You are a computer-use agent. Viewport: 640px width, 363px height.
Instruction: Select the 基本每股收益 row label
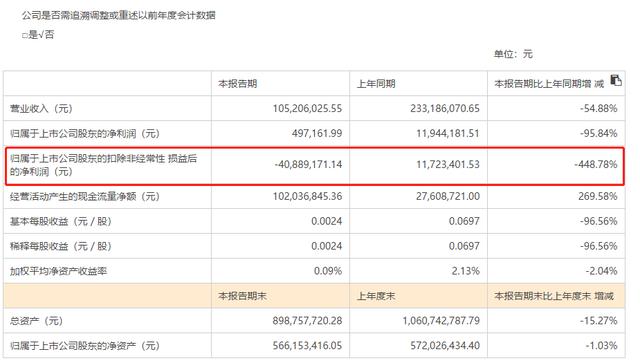click(x=61, y=221)
